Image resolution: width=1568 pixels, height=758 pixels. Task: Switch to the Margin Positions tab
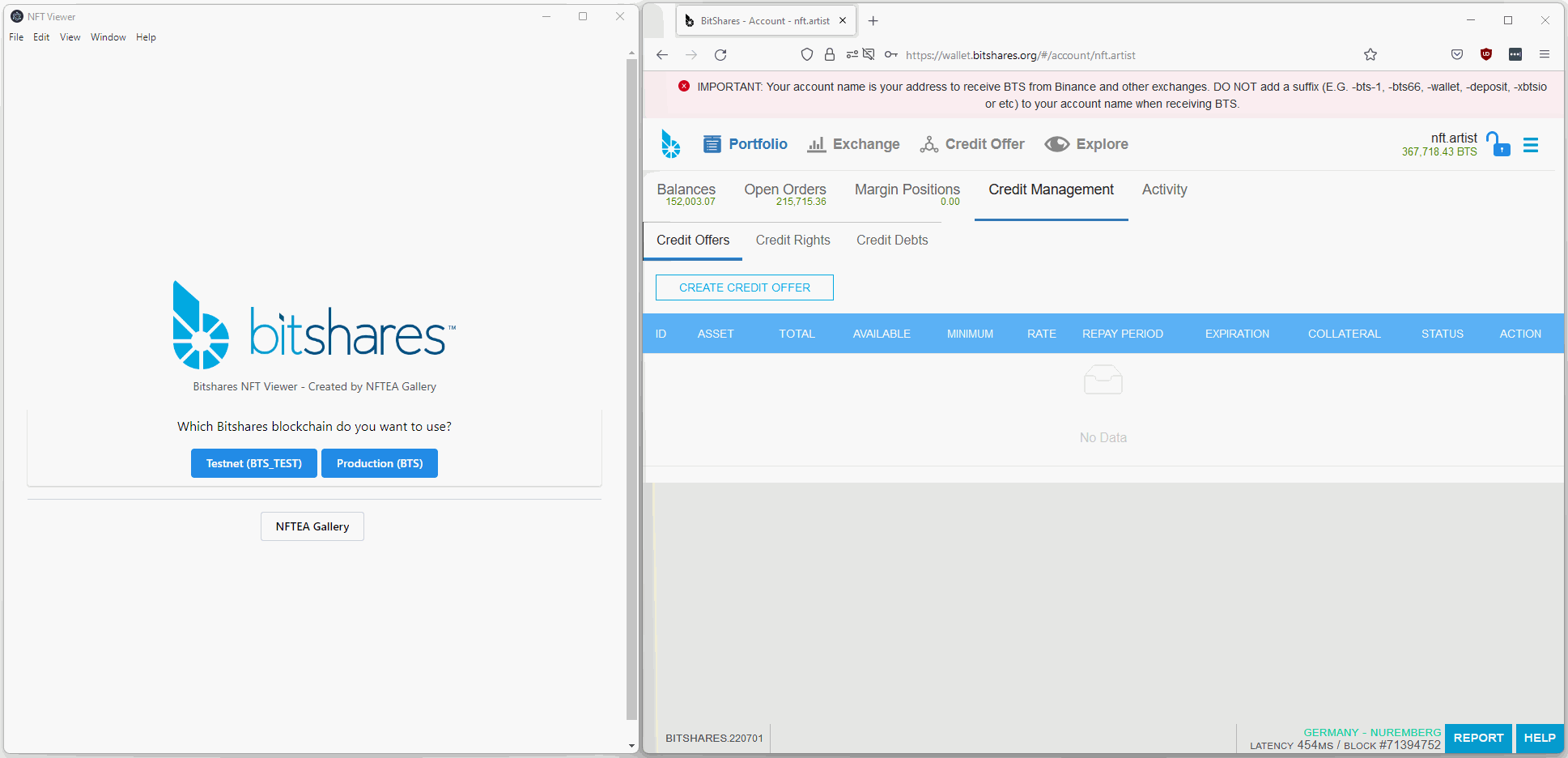907,194
